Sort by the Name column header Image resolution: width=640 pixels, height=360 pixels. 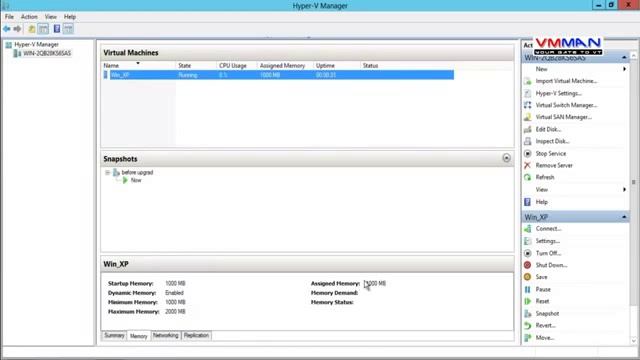point(138,65)
